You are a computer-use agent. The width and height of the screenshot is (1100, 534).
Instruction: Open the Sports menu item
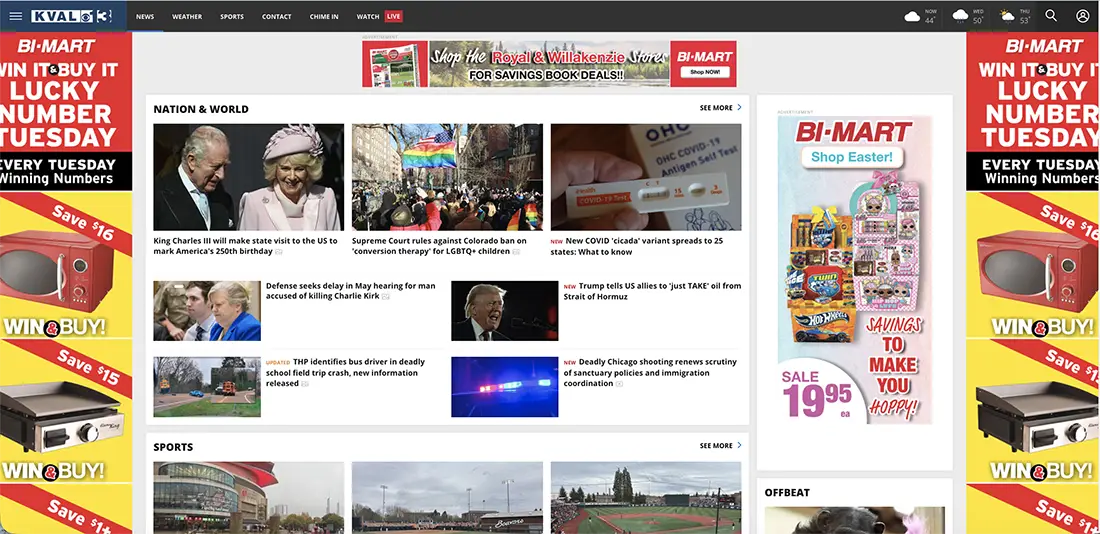[232, 16]
